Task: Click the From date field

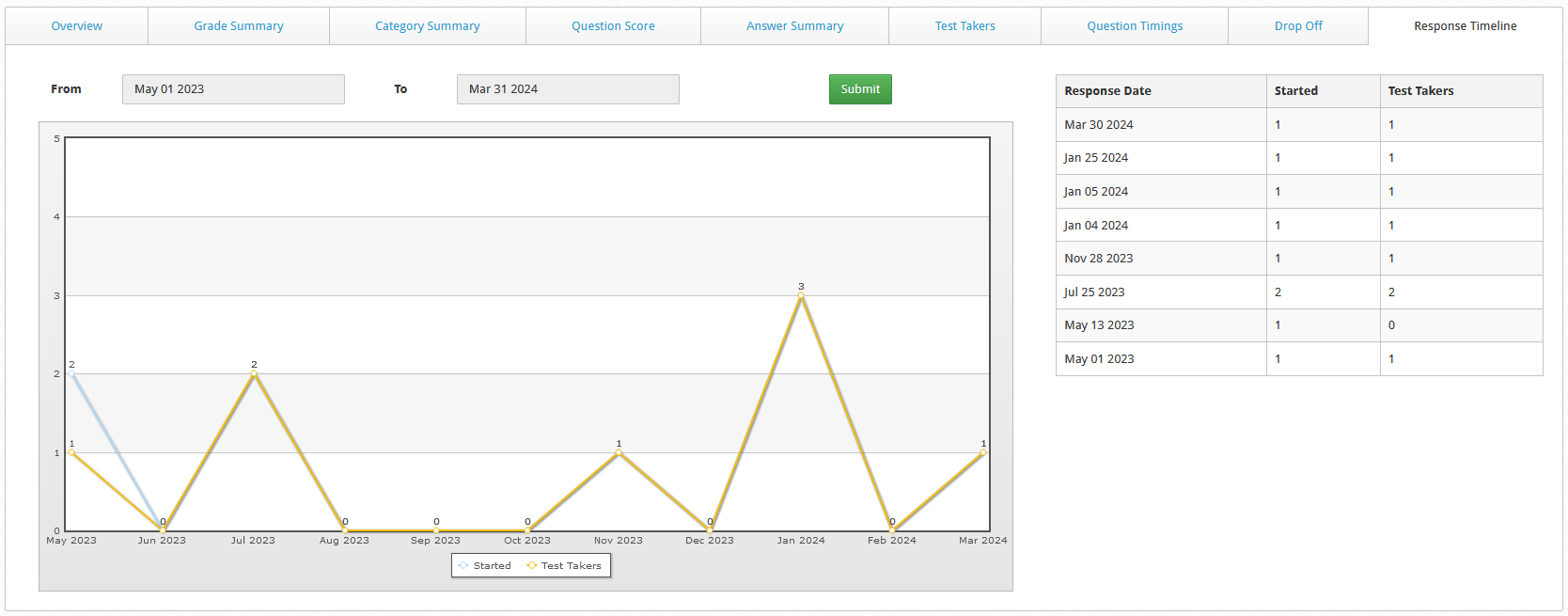Action: (x=233, y=89)
